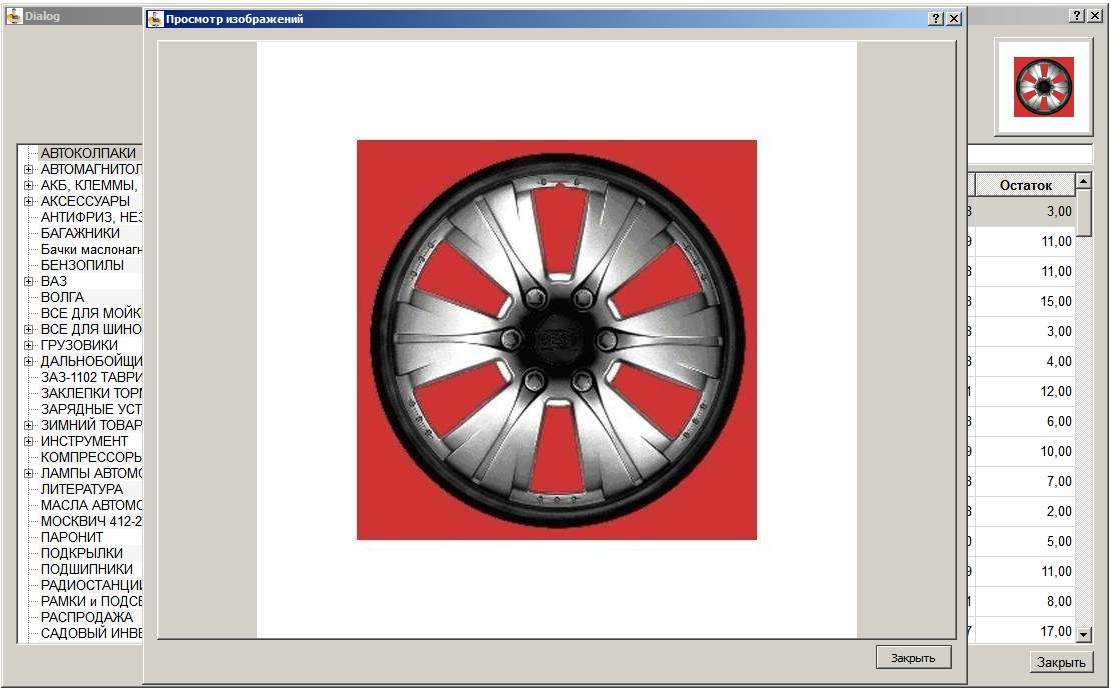Click the 8,00 value in Остаток column
This screenshot has width=1111, height=689.
coord(1059,601)
